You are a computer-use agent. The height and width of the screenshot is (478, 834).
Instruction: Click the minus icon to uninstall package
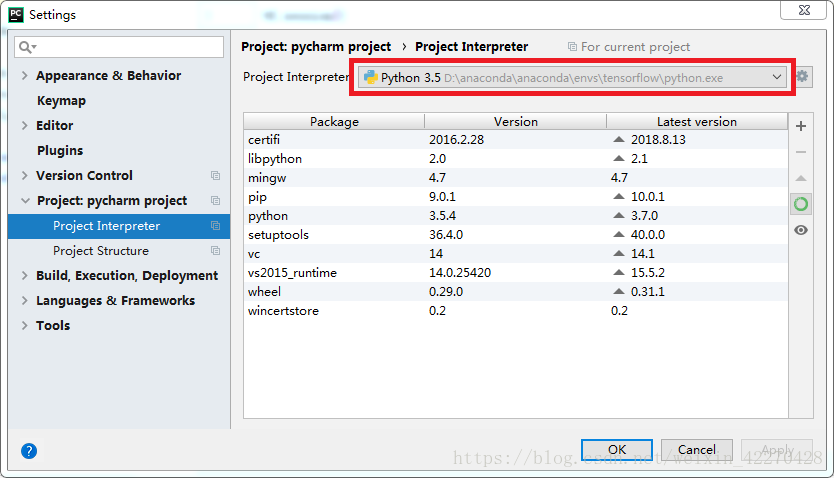pyautogui.click(x=801, y=152)
